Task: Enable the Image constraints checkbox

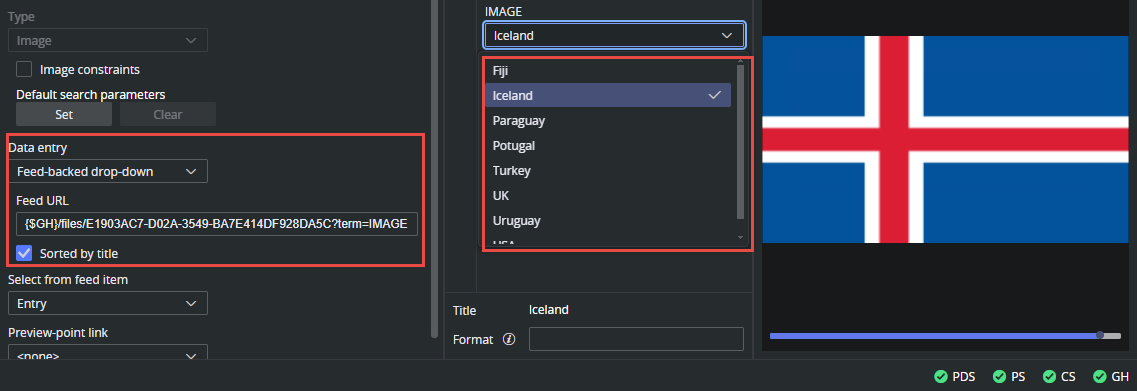Action: tap(25, 70)
